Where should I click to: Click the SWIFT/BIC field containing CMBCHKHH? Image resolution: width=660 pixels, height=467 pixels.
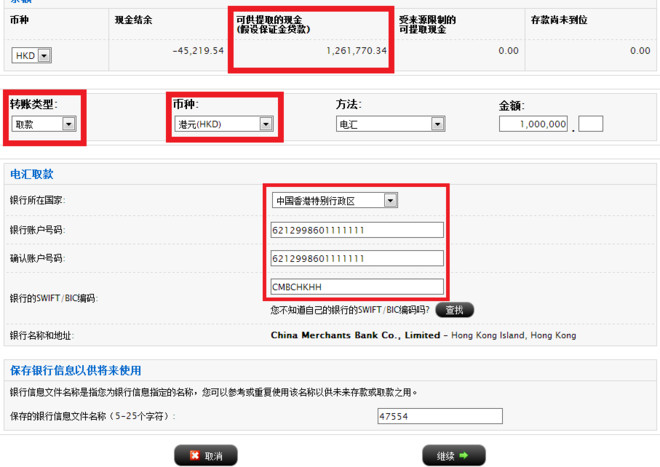pyautogui.click(x=357, y=287)
